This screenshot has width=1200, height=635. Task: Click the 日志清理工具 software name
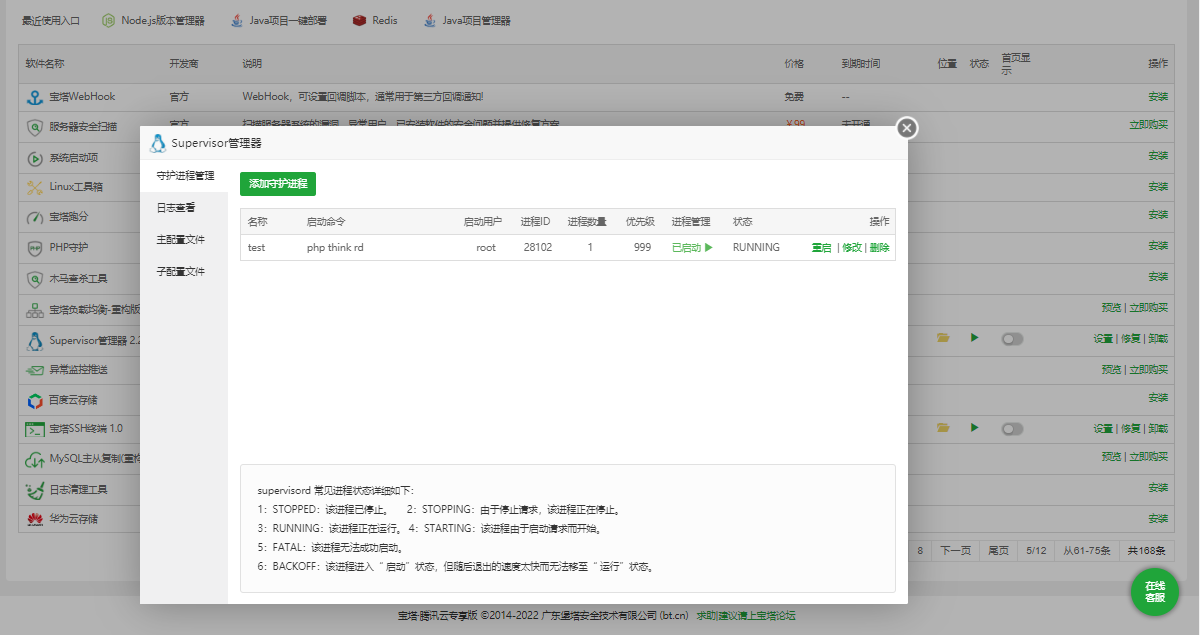[x=78, y=490]
